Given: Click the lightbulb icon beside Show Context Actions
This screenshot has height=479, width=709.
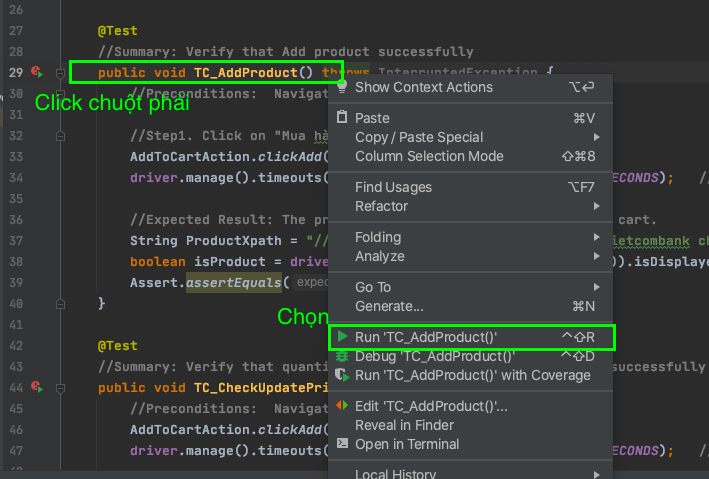Looking at the screenshot, I should point(342,87).
